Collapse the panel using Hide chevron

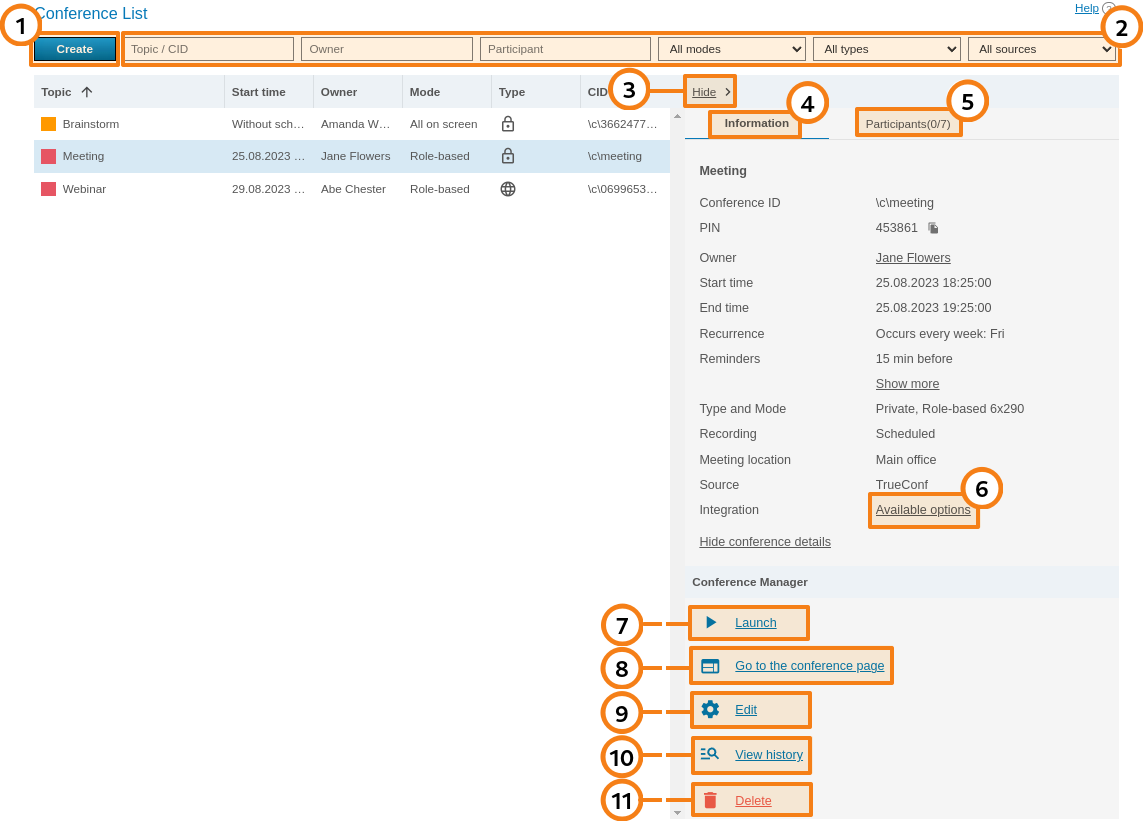point(709,91)
